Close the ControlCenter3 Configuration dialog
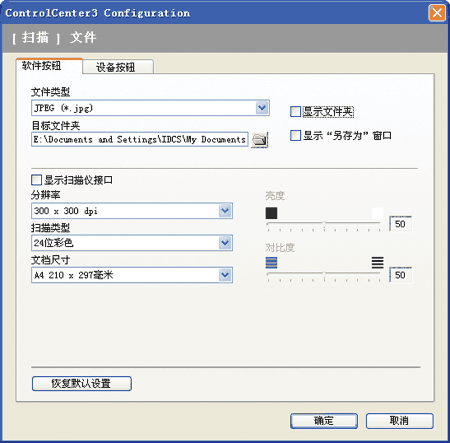This screenshot has width=450, height=443. (437, 13)
